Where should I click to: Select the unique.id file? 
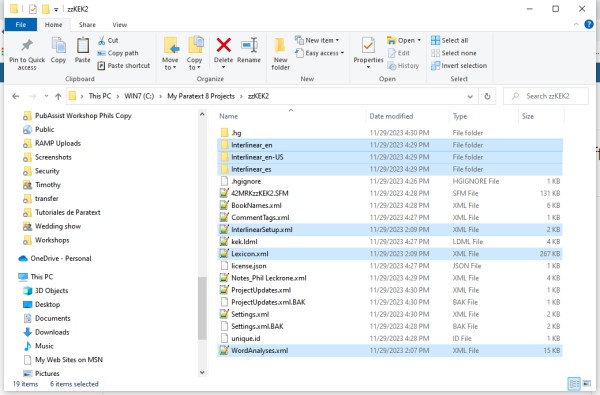pos(390,338)
